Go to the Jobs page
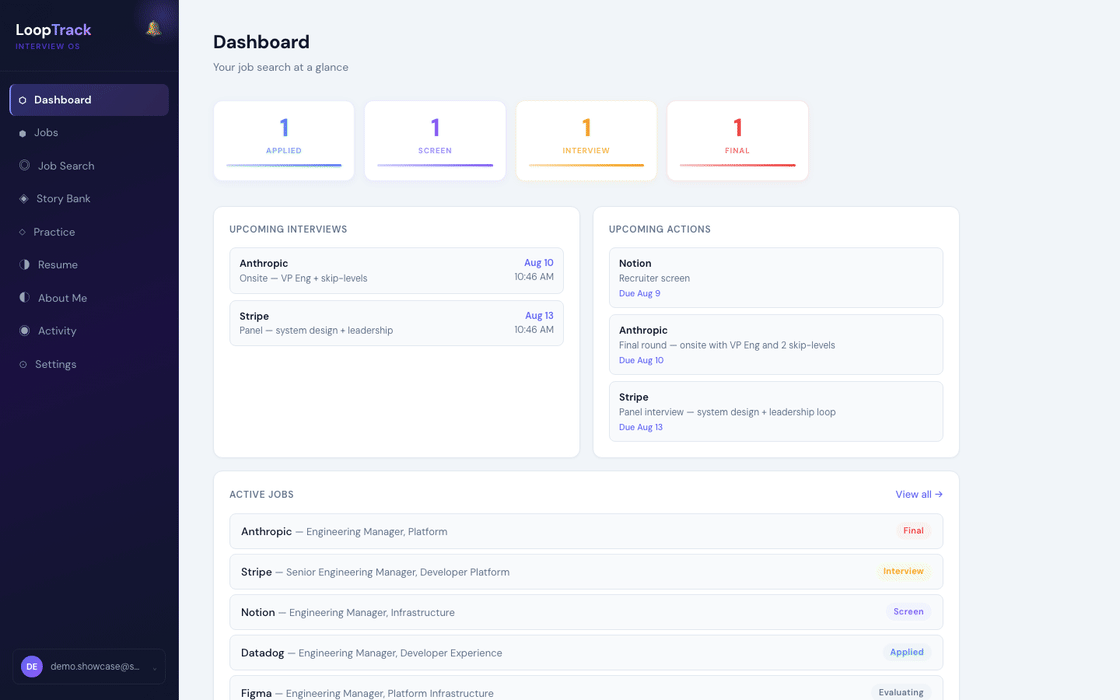This screenshot has height=700, width=1120. (x=89, y=133)
